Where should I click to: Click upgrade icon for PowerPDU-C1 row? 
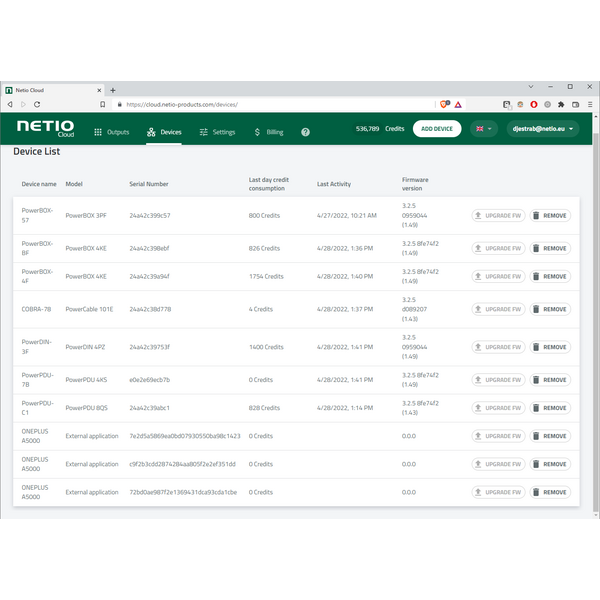(x=478, y=408)
